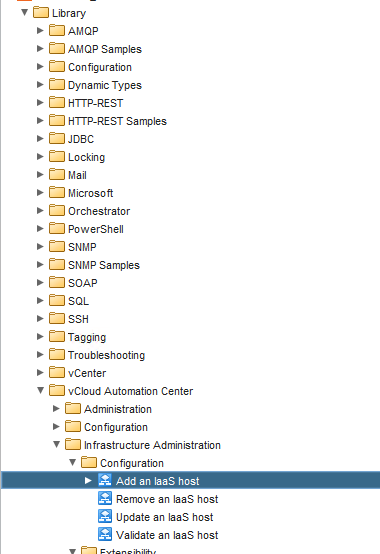Screen dimensions: 380x554
Task: Click the Validate an IaaS host workflow icon
Action: pyautogui.click(x=105, y=534)
